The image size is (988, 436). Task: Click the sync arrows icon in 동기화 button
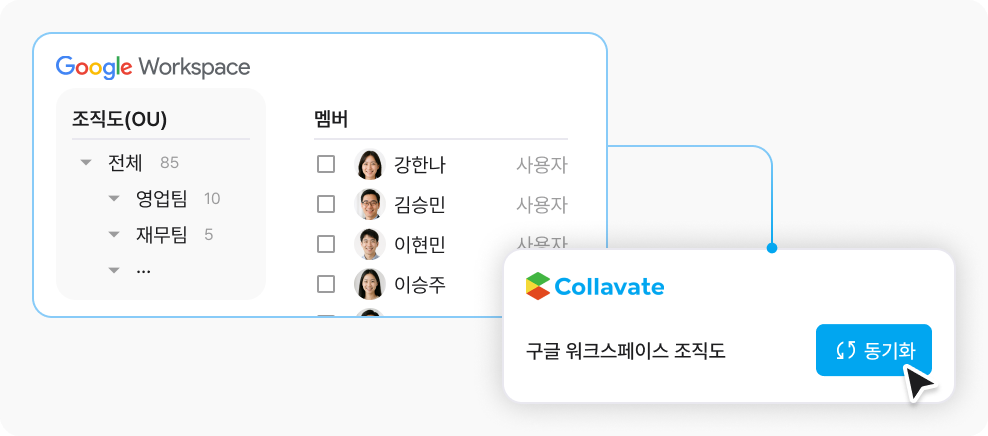click(845, 350)
